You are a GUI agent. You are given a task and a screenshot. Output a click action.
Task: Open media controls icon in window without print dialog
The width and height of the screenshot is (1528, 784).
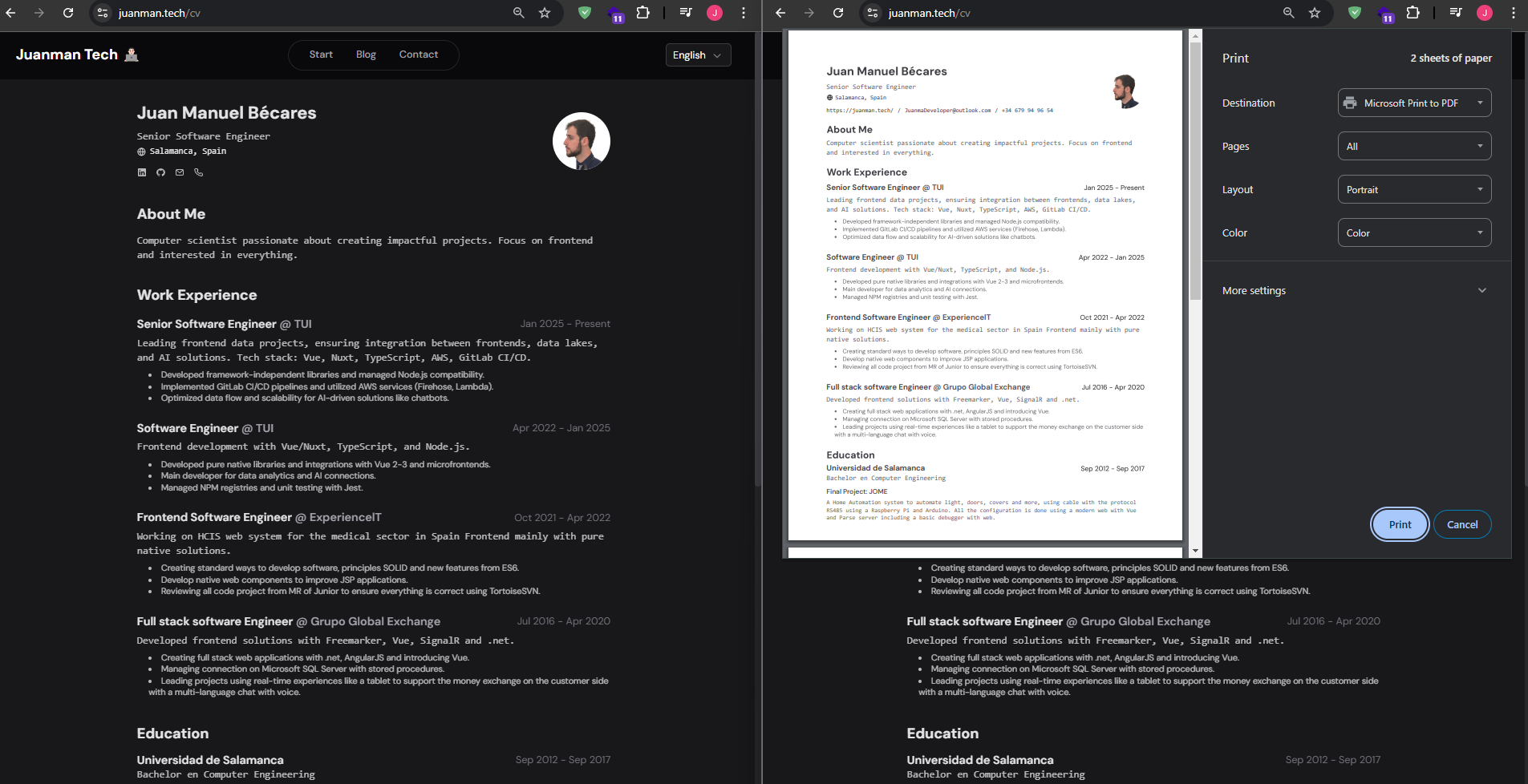686,13
